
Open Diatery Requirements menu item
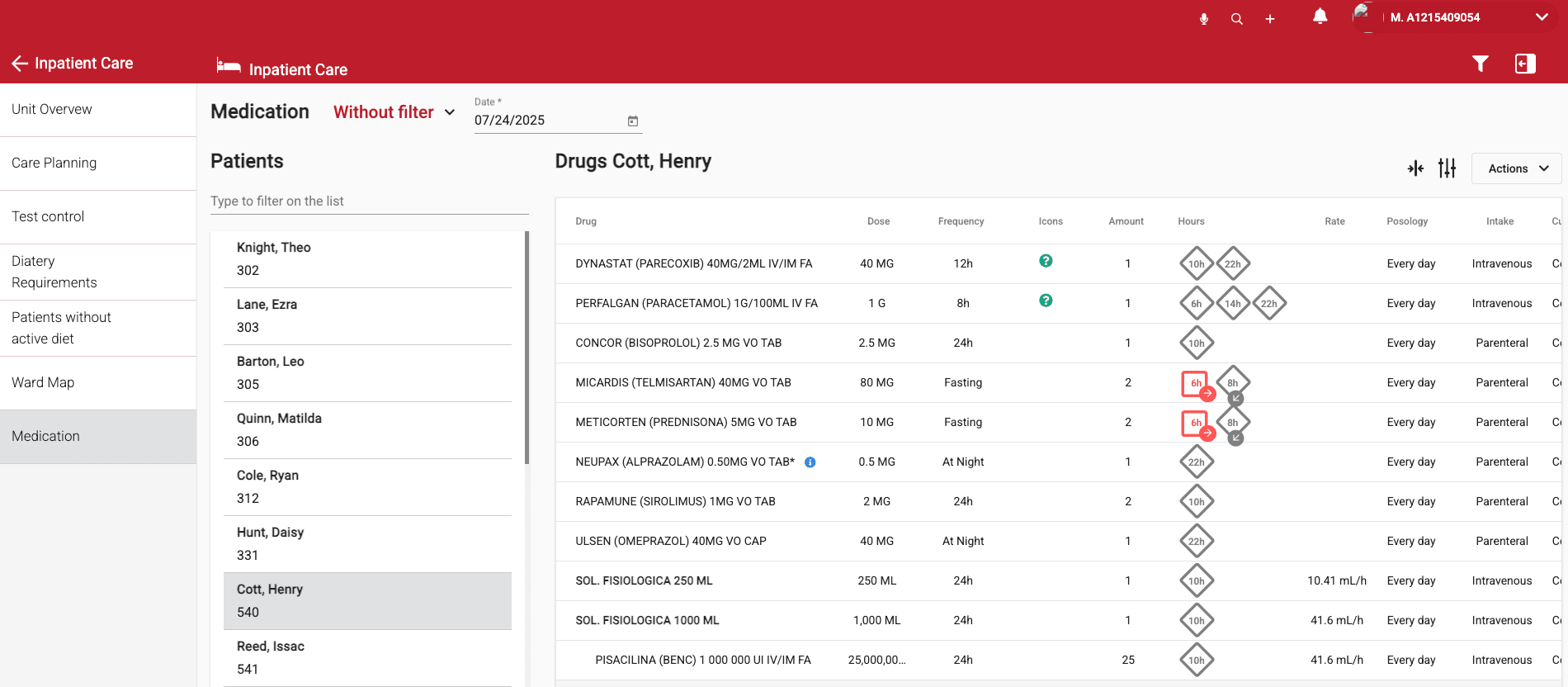pos(98,272)
